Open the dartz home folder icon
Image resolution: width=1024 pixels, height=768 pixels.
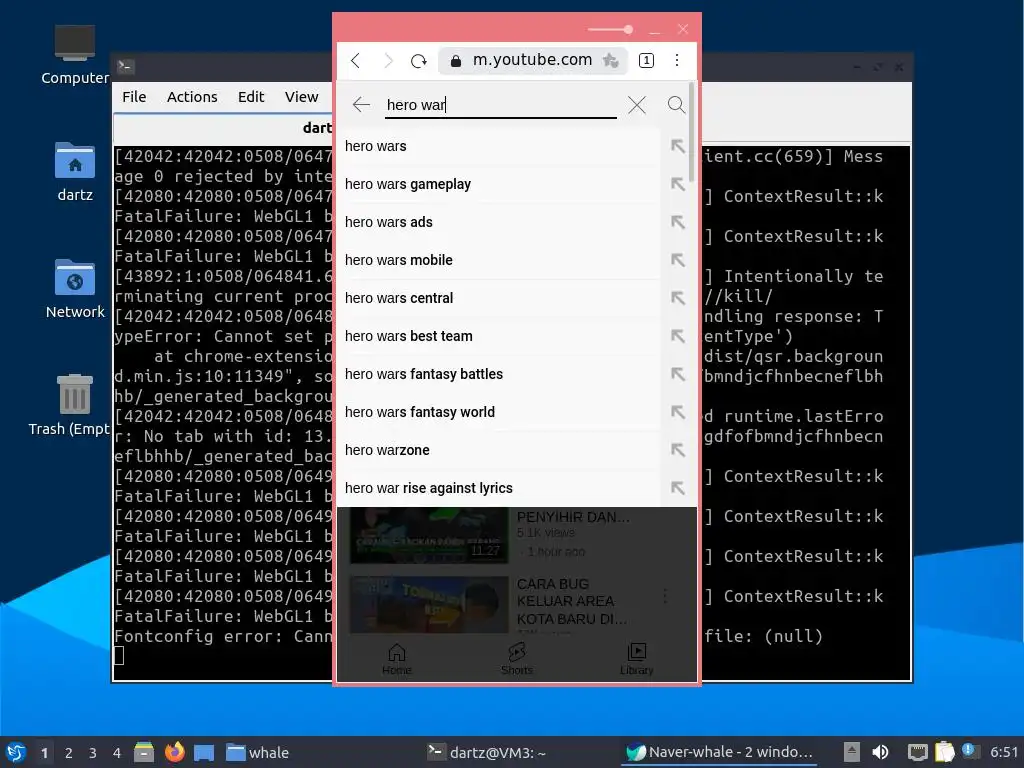74,172
